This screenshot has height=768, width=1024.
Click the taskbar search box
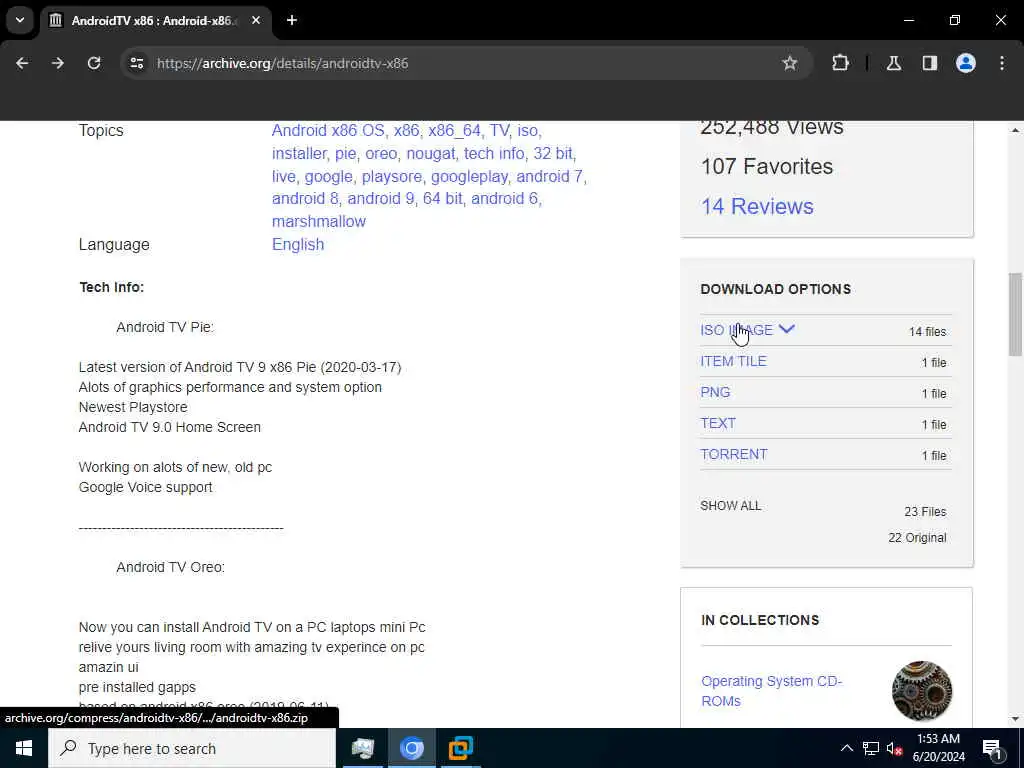point(192,748)
